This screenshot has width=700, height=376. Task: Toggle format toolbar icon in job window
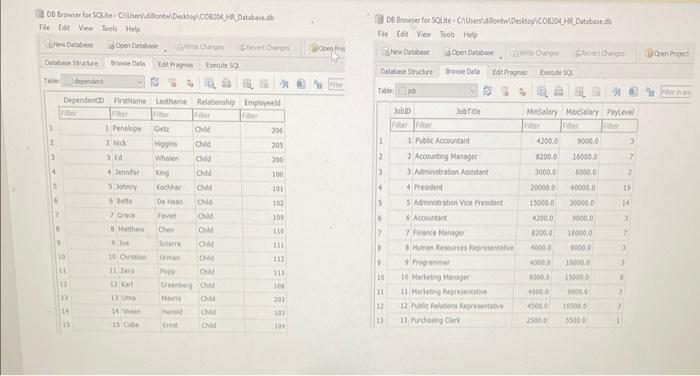tap(616, 92)
